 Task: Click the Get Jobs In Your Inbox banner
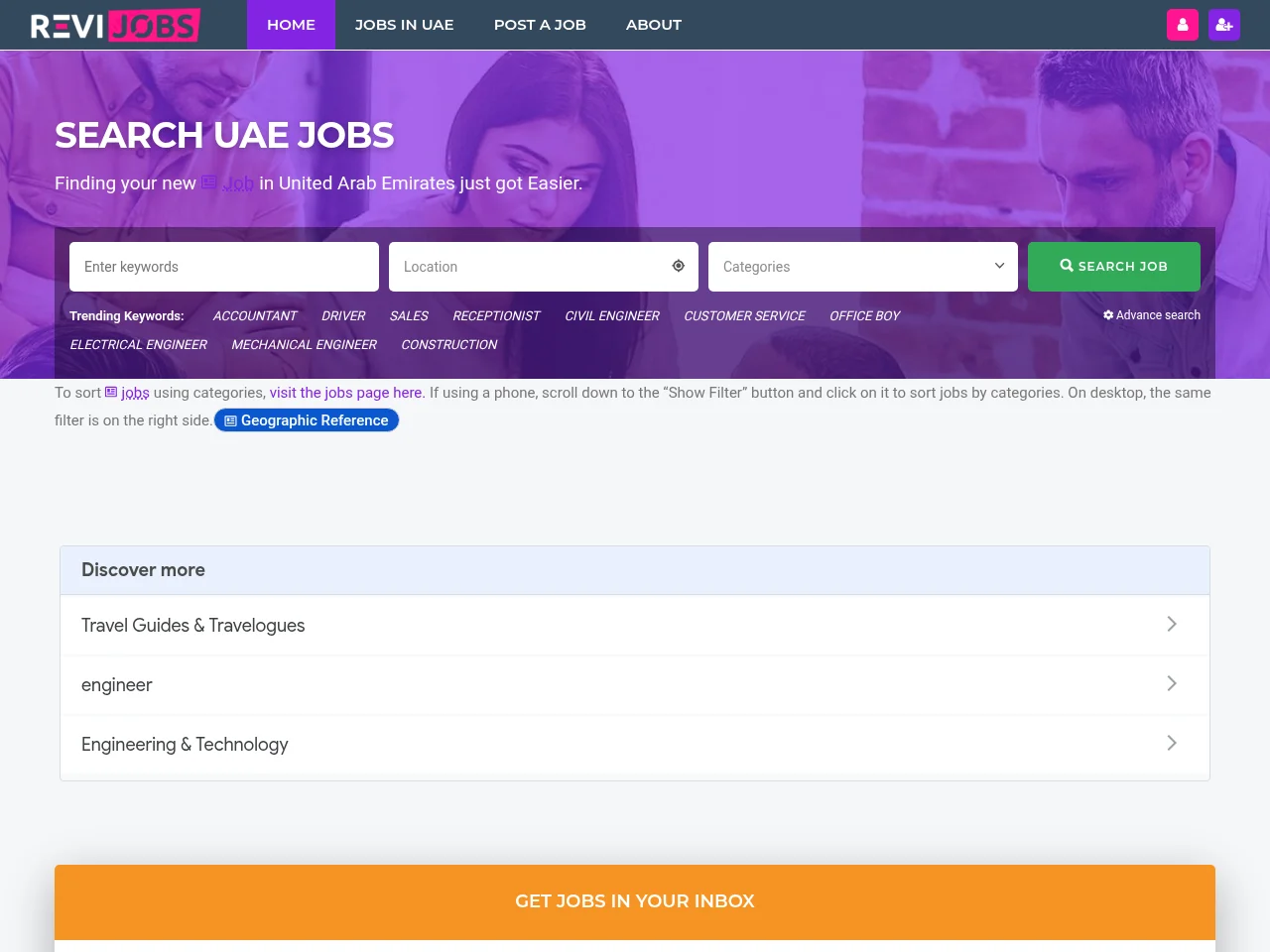tap(635, 901)
